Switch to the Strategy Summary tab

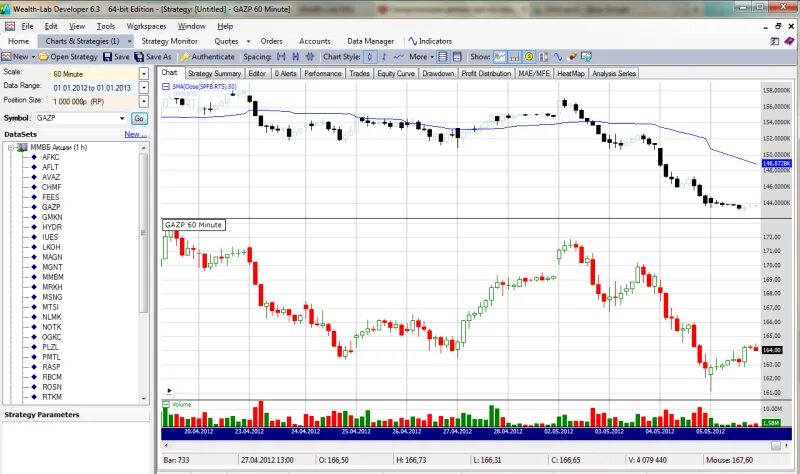(214, 73)
